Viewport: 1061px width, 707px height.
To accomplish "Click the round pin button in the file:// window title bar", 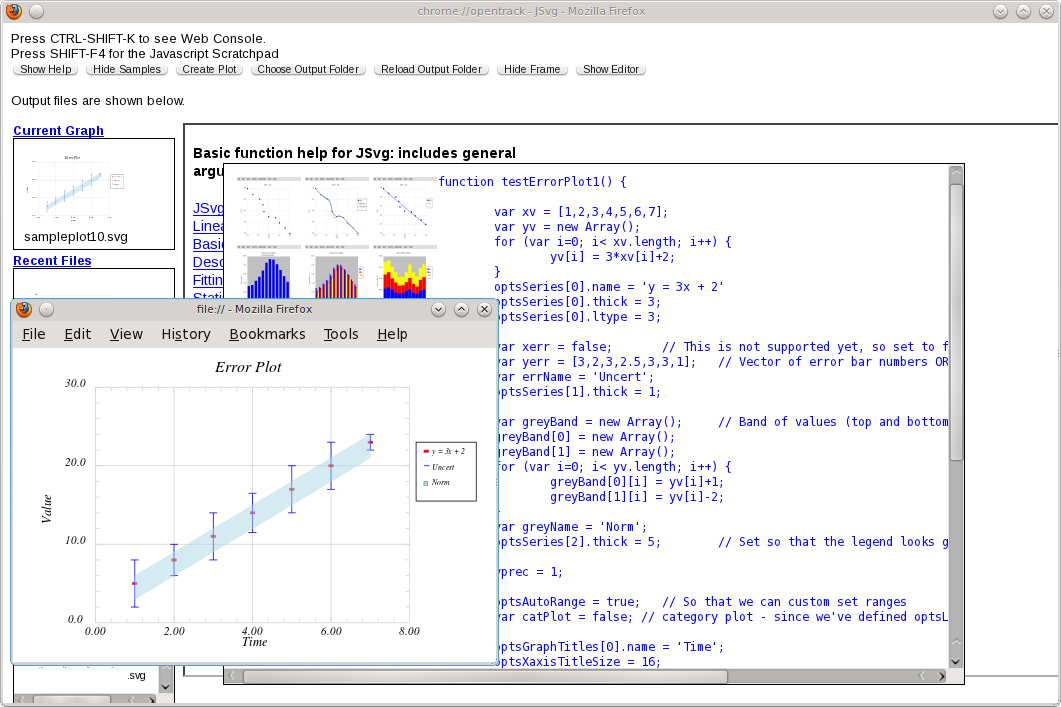I will [x=46, y=309].
